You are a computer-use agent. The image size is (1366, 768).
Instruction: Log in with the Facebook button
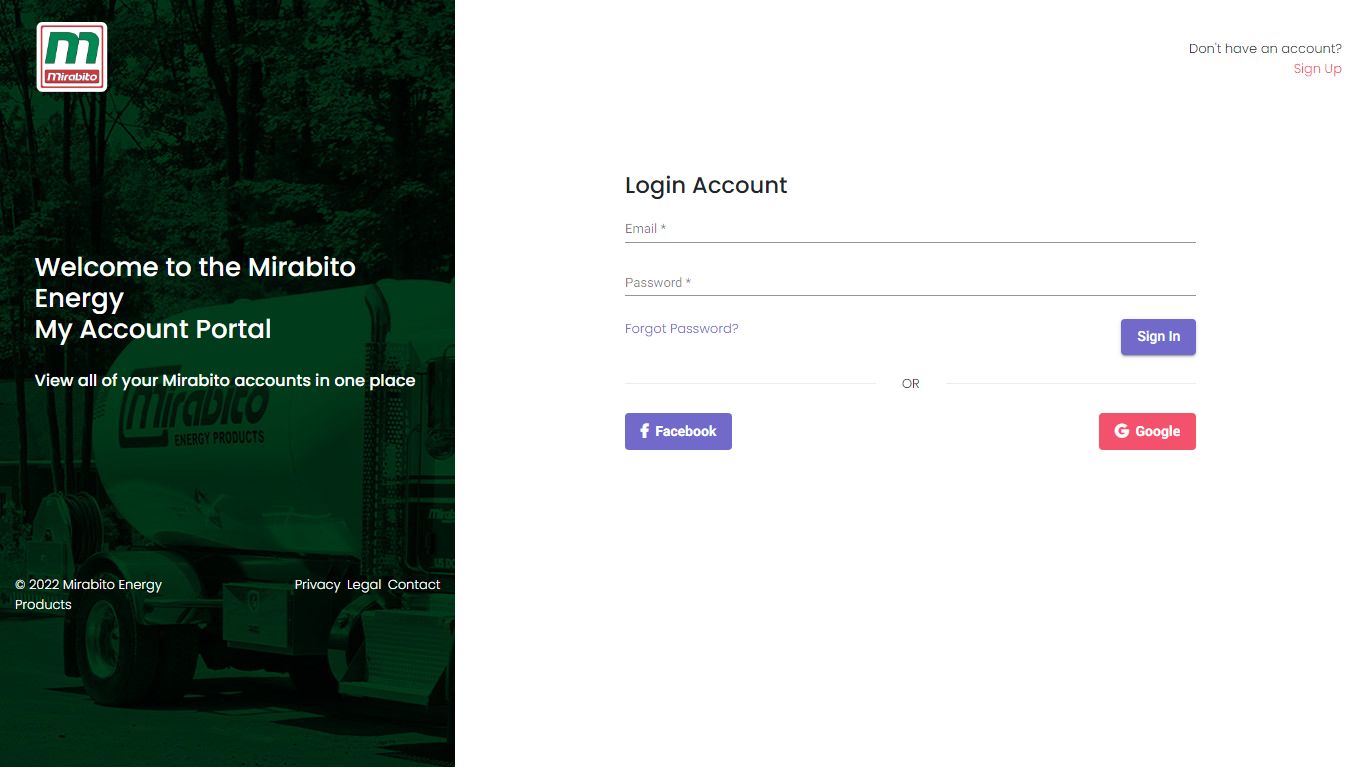[678, 431]
